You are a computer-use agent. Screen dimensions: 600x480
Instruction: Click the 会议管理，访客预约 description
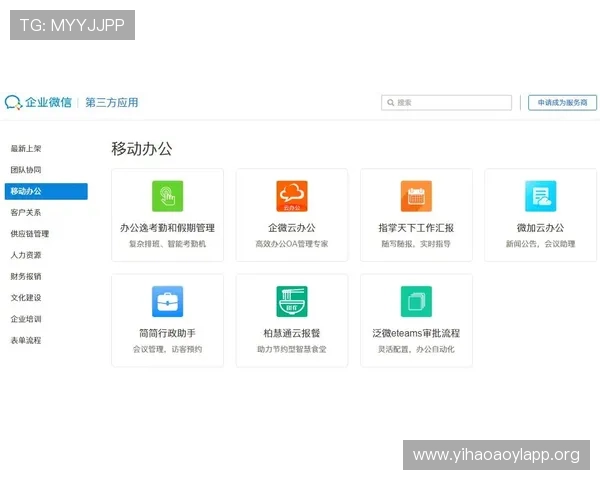click(168, 349)
